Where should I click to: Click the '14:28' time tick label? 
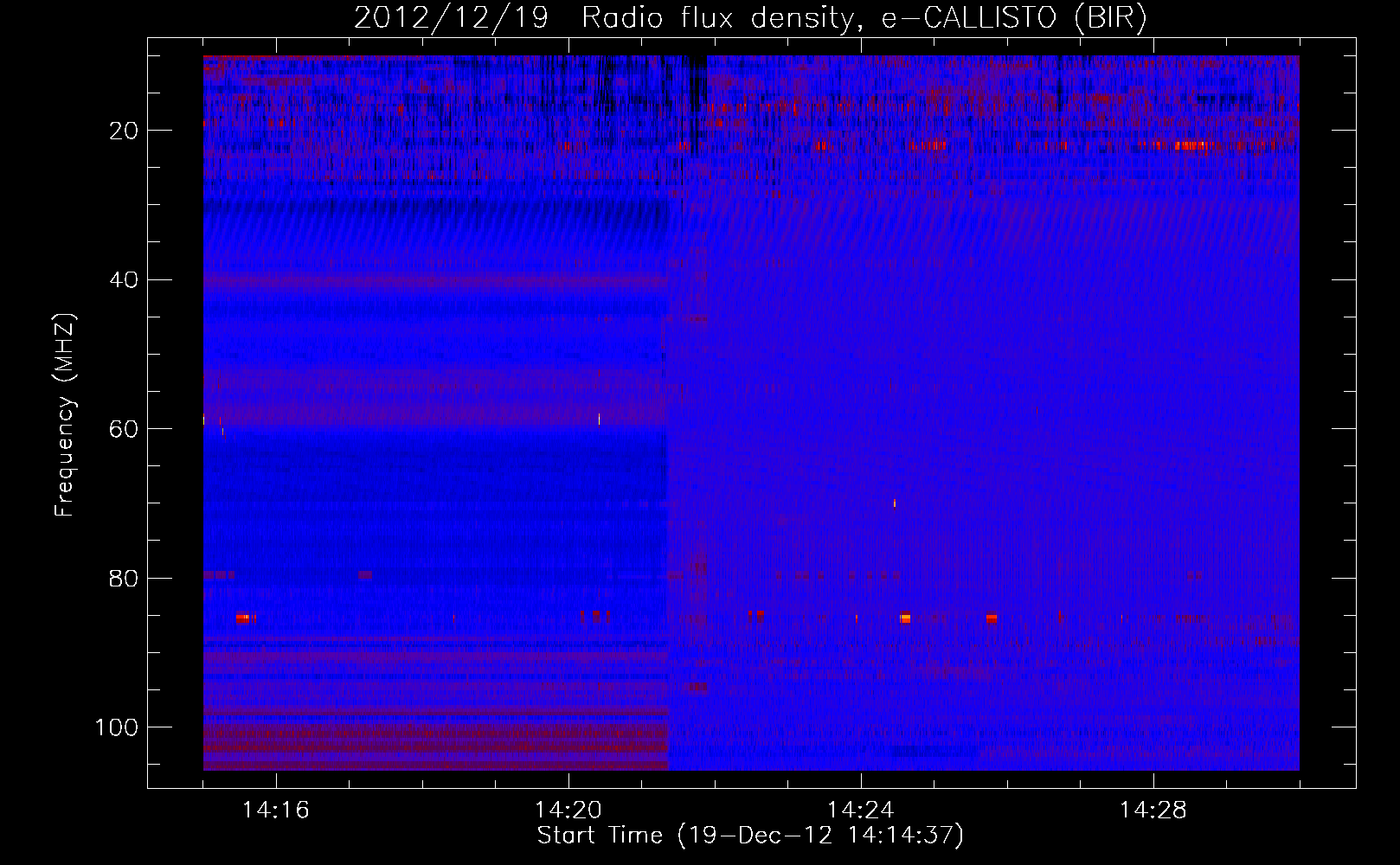1153,810
